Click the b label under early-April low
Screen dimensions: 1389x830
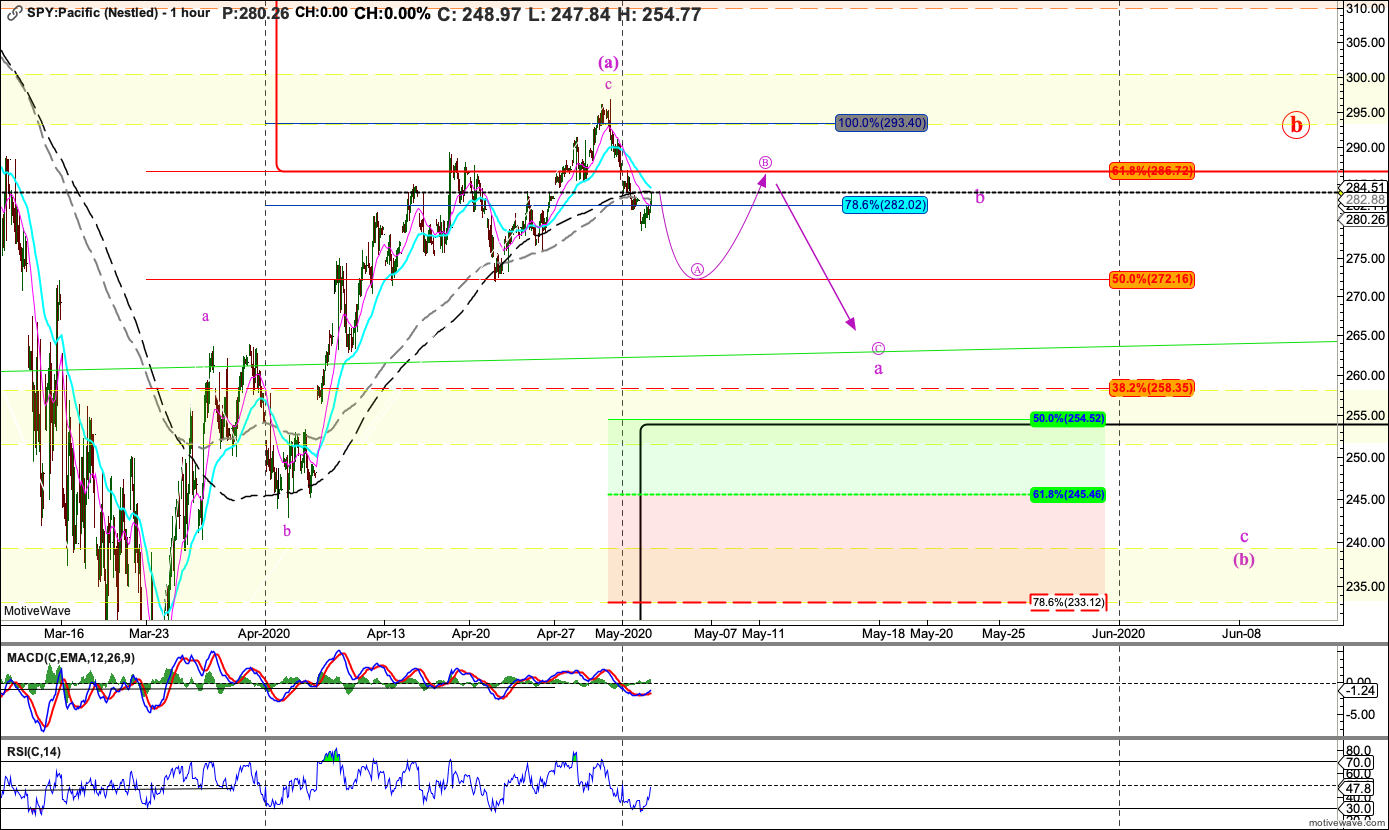click(x=287, y=531)
